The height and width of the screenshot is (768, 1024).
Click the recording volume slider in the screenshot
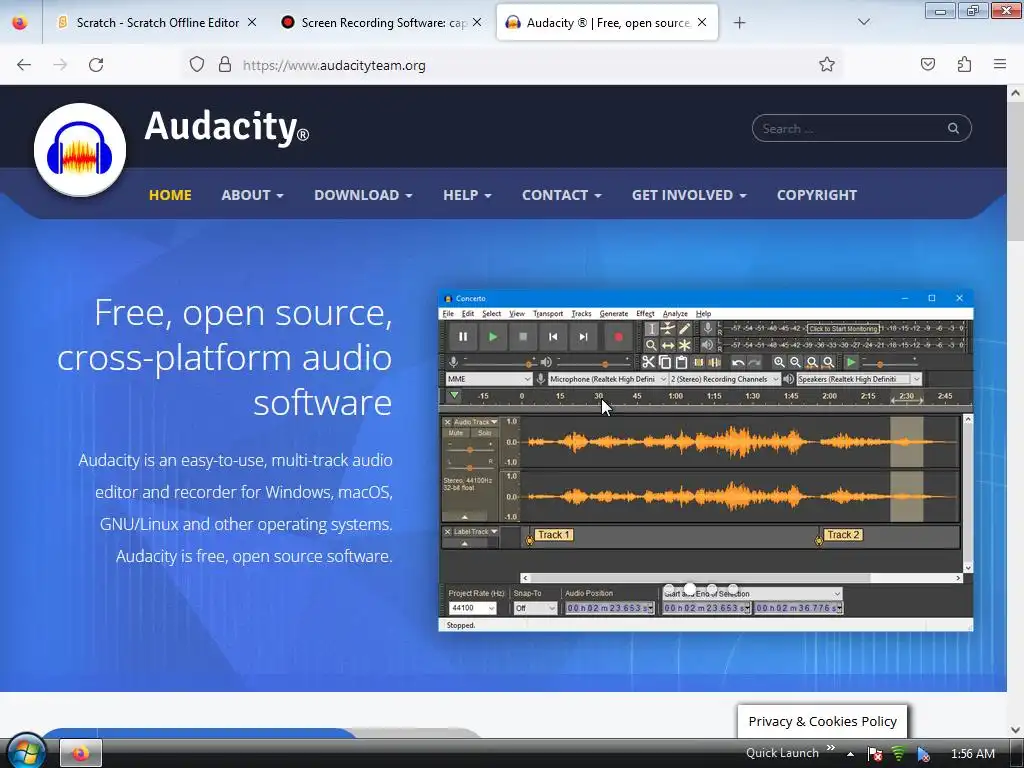click(x=498, y=362)
